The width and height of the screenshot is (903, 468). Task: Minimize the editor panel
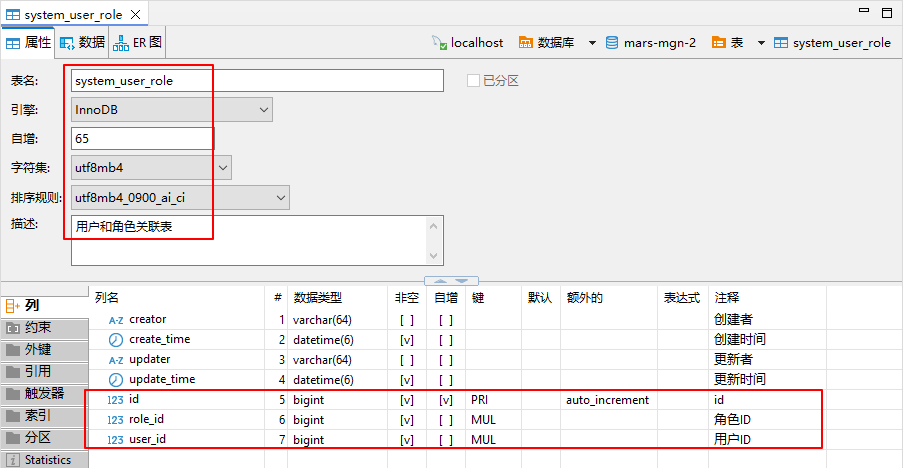tap(864, 10)
